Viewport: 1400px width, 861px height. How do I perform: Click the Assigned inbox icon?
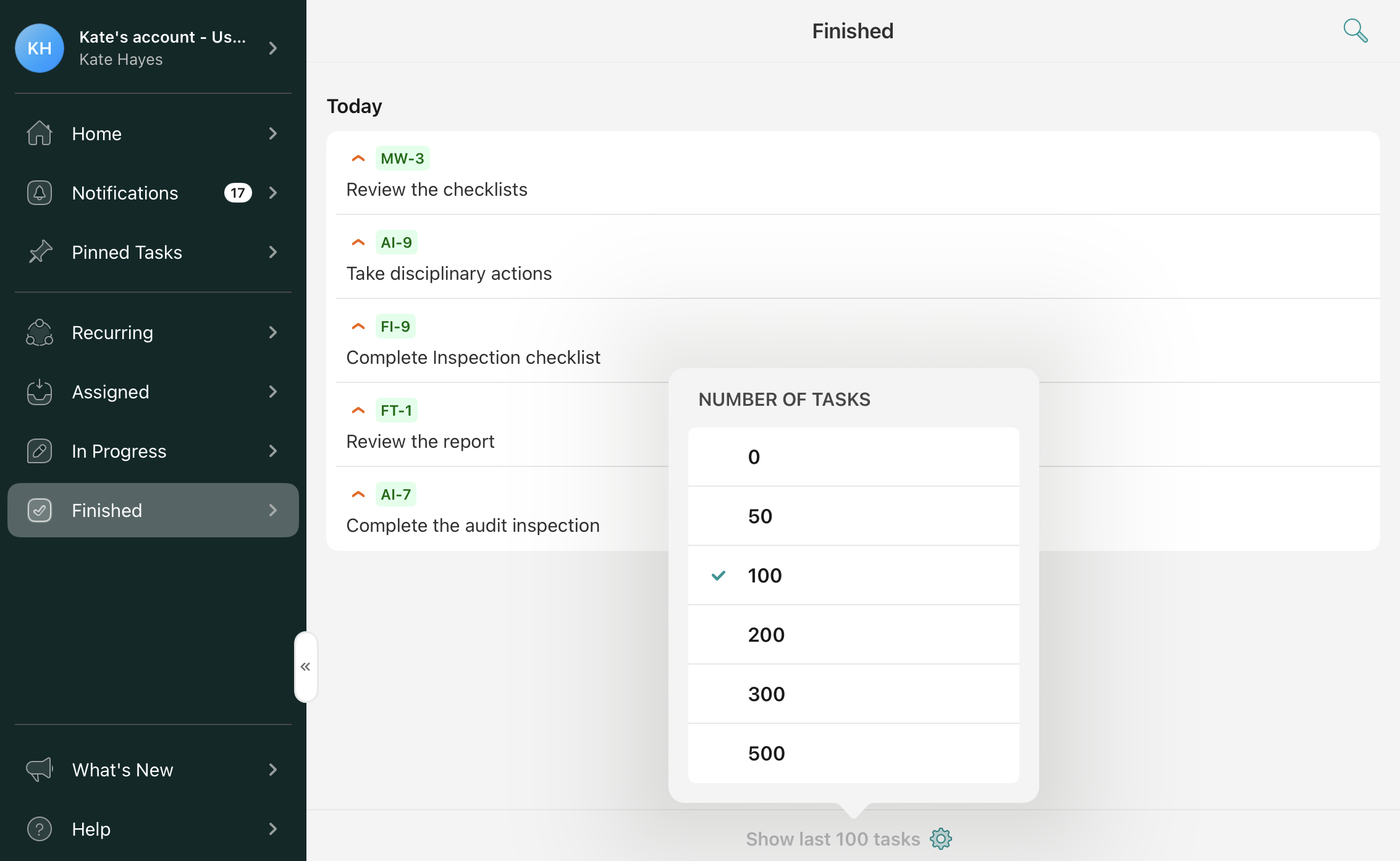pyautogui.click(x=40, y=392)
